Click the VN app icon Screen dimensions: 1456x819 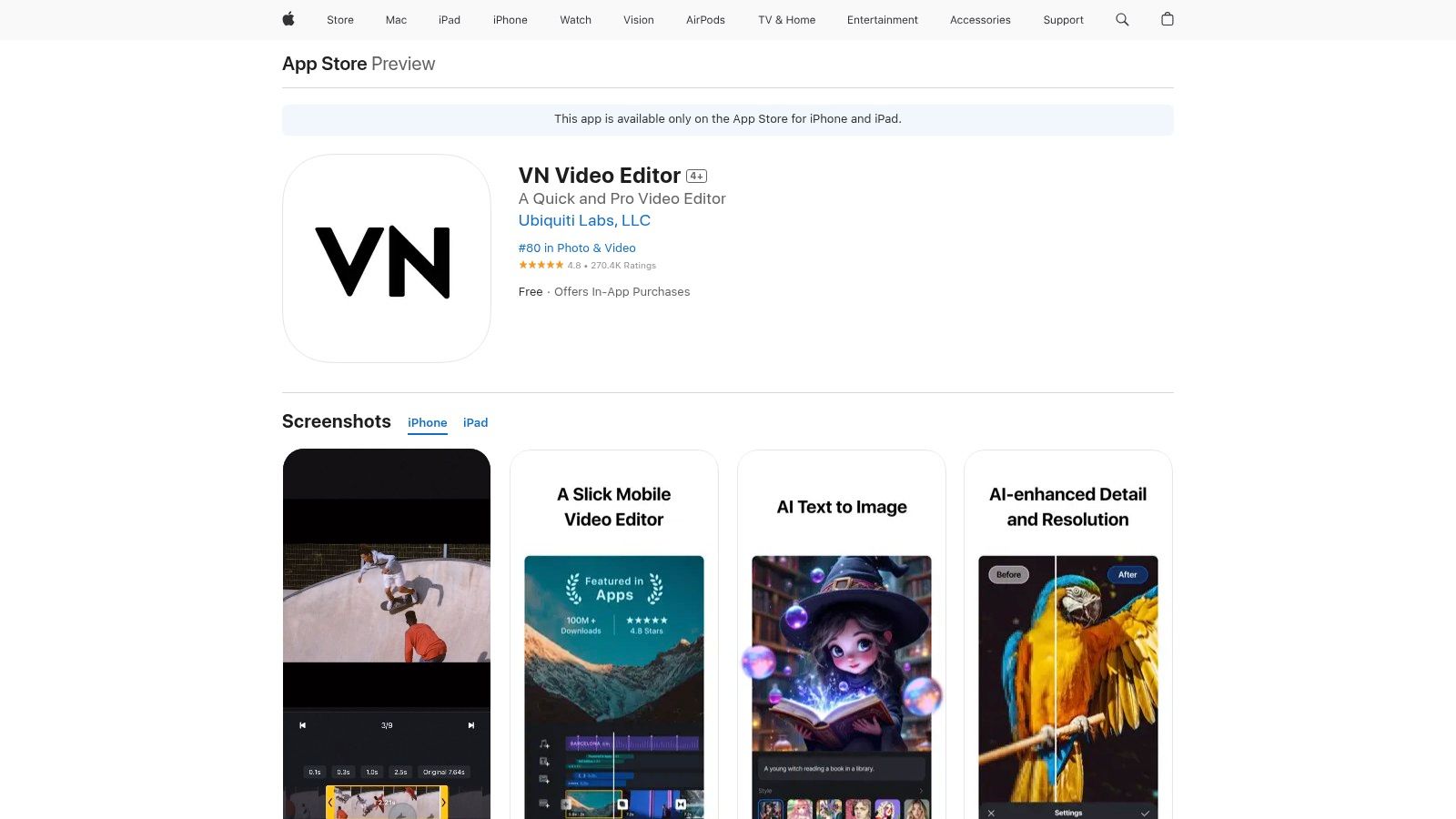(387, 258)
